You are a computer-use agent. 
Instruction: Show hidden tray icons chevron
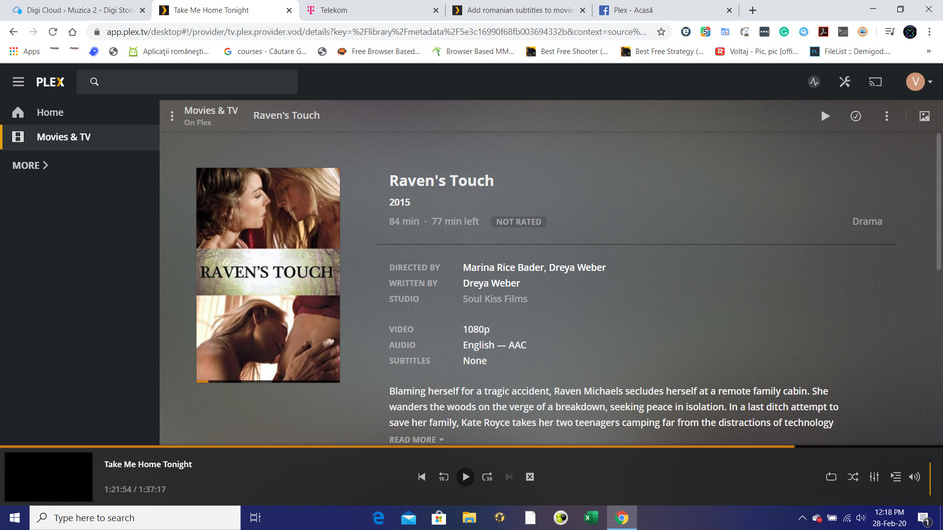tap(802, 518)
